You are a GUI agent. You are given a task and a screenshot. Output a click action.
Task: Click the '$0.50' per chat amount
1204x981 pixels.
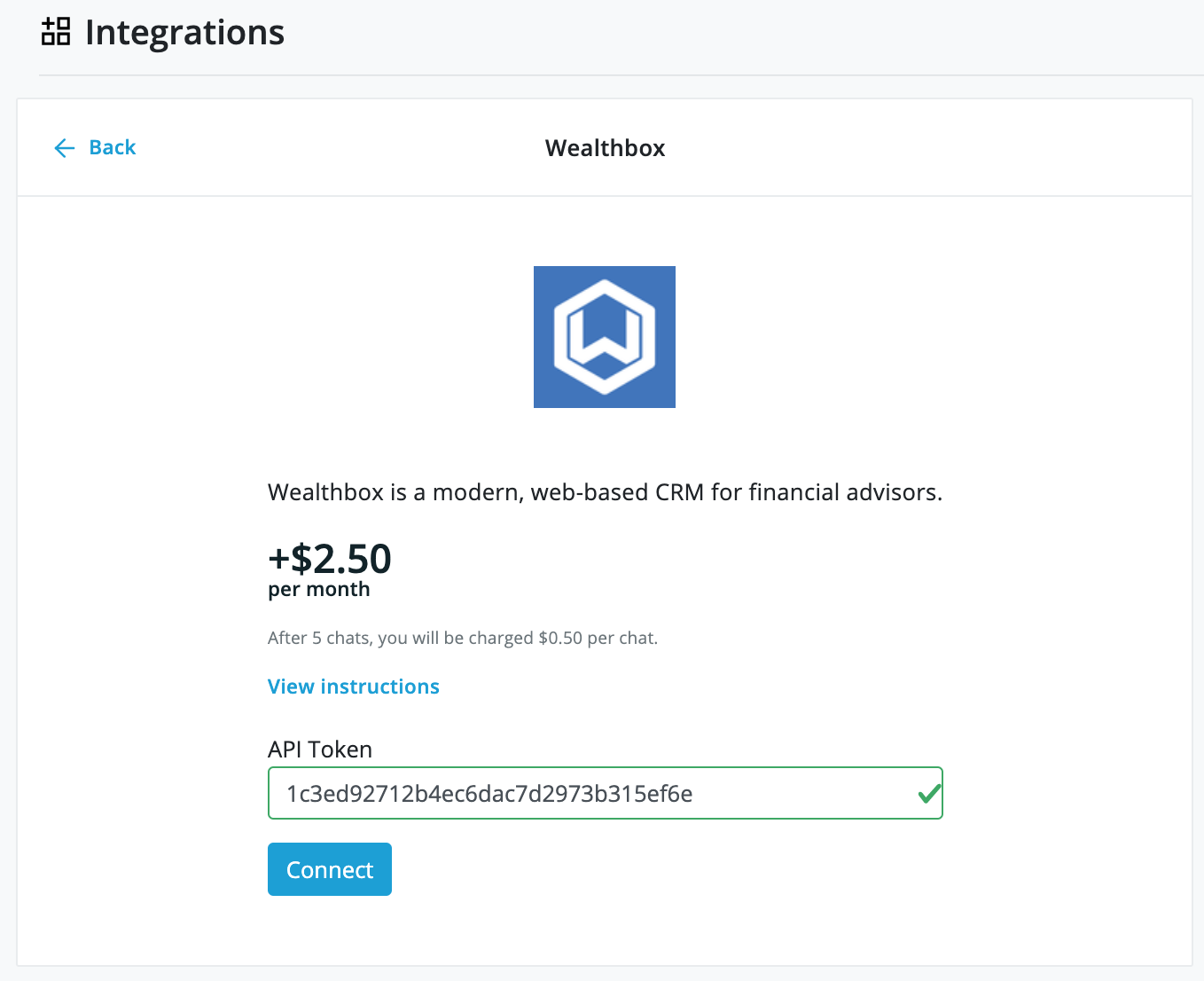(560, 638)
